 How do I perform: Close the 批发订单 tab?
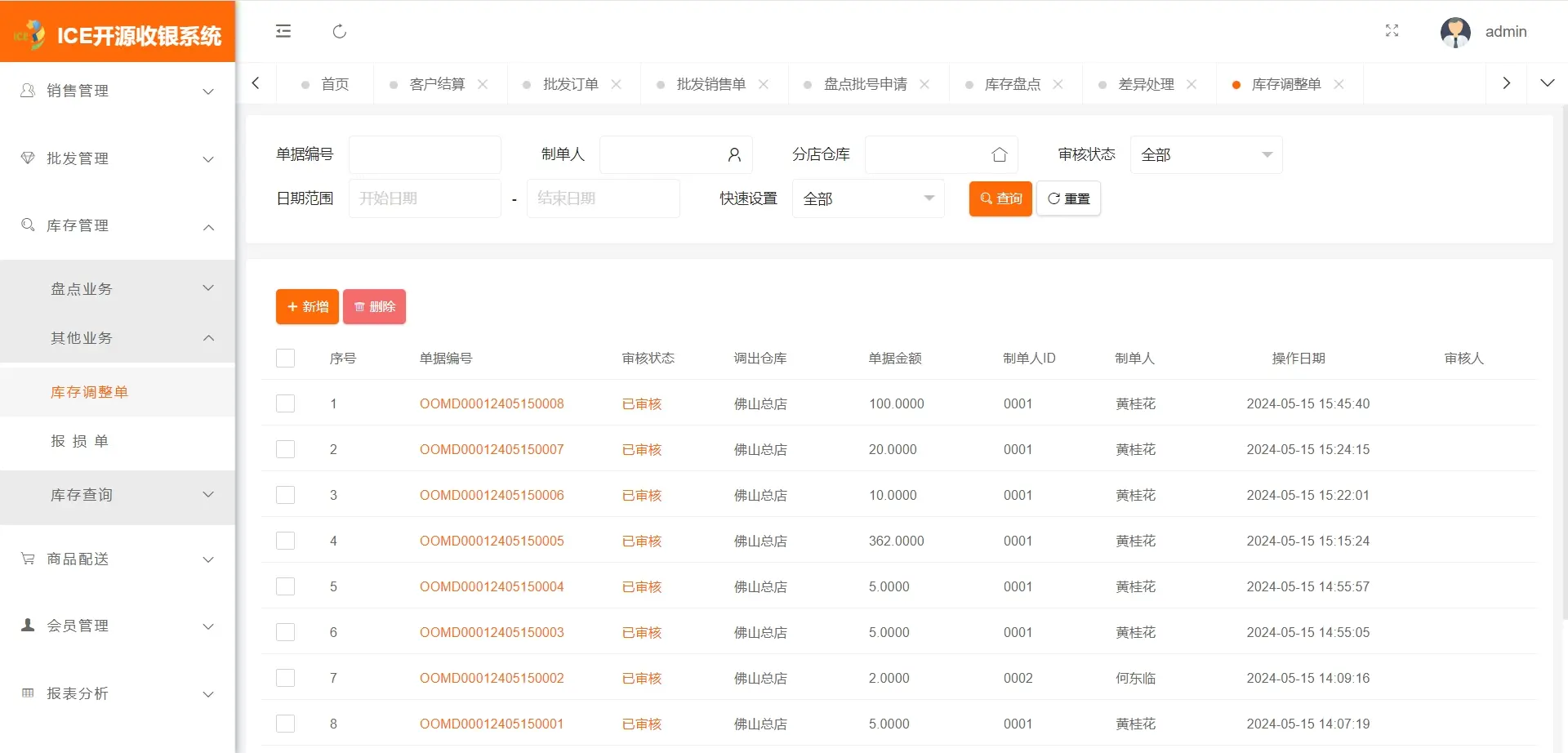click(x=617, y=84)
